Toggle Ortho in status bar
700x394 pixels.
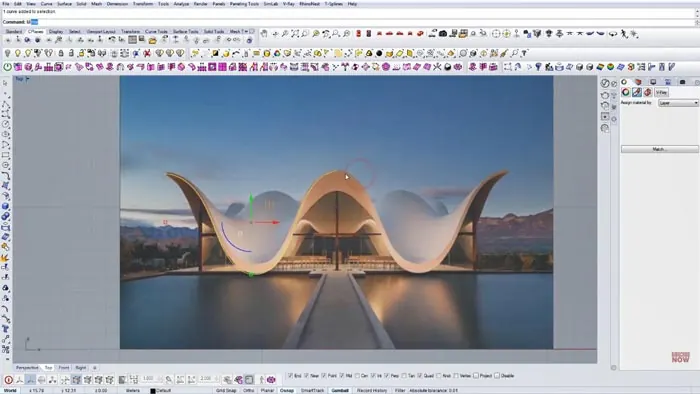pyautogui.click(x=248, y=390)
